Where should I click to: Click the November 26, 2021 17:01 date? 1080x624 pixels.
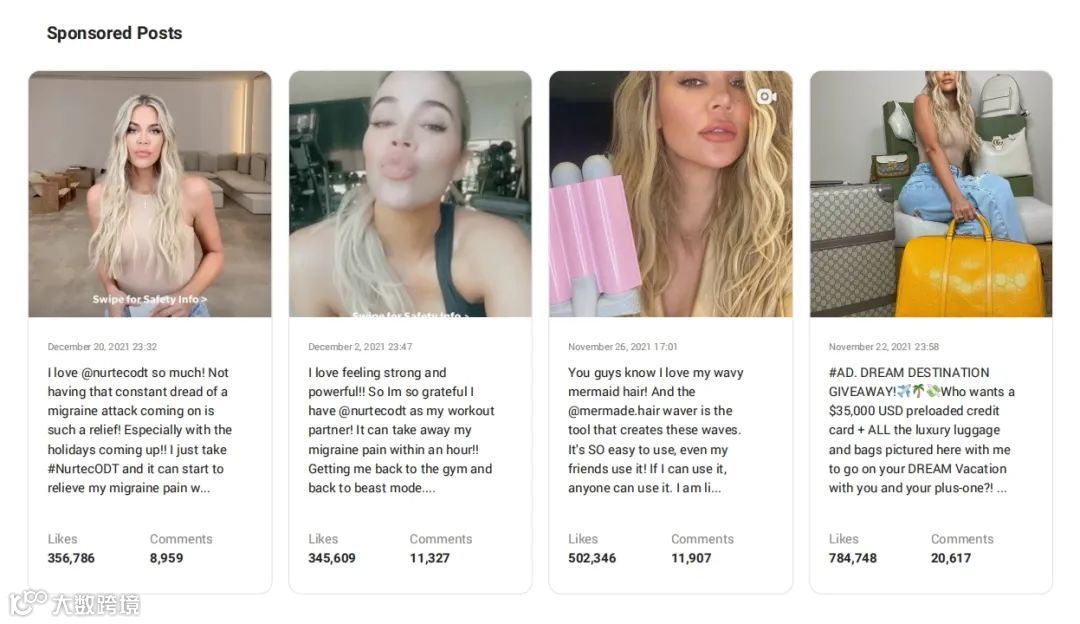pos(623,346)
